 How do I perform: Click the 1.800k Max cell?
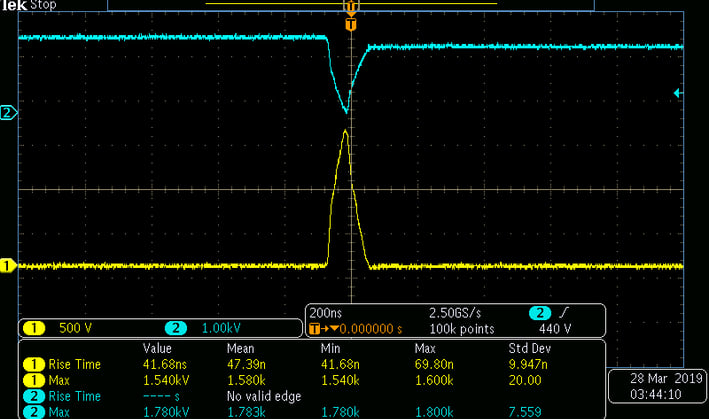coord(434,412)
